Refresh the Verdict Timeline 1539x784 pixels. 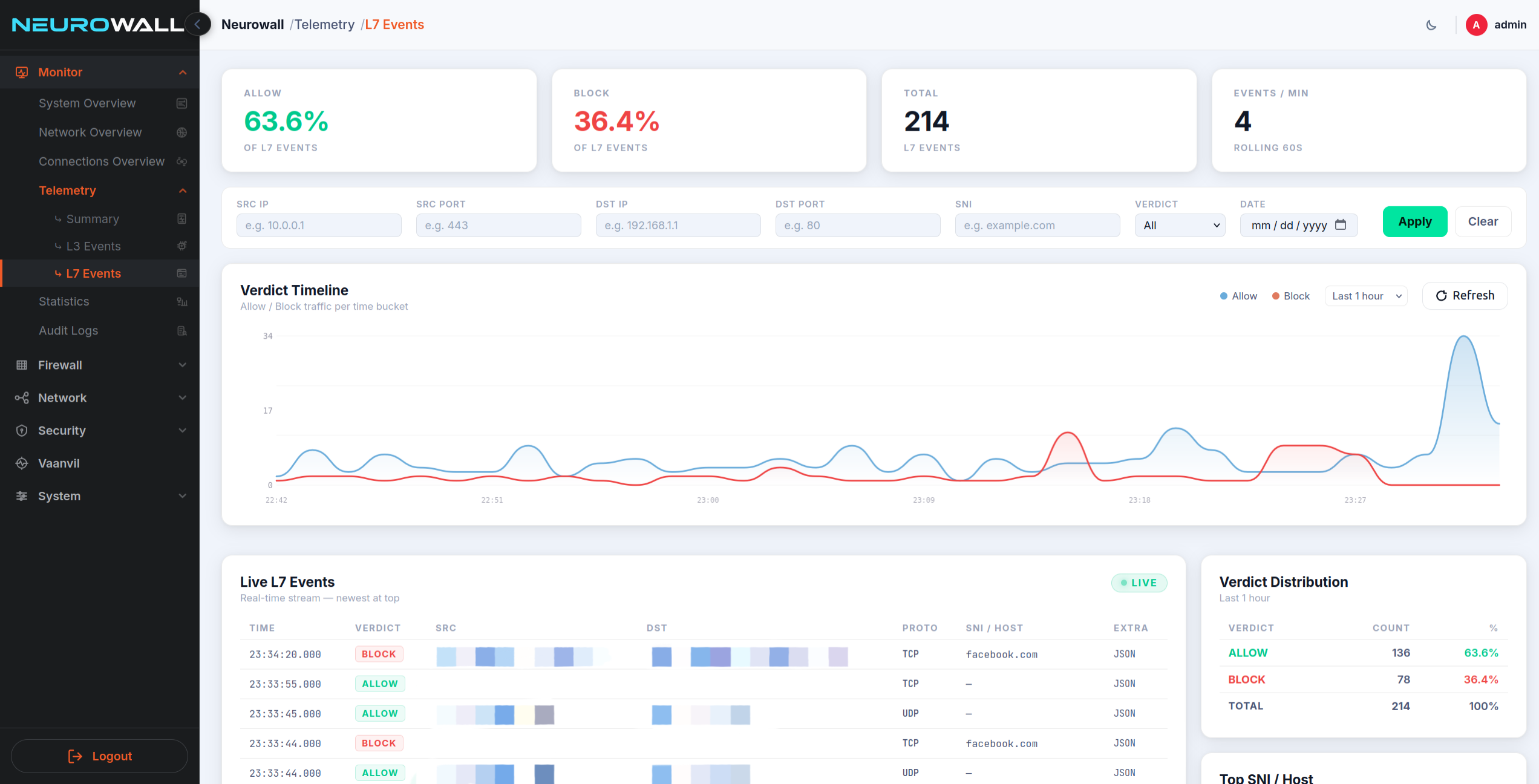click(1465, 296)
